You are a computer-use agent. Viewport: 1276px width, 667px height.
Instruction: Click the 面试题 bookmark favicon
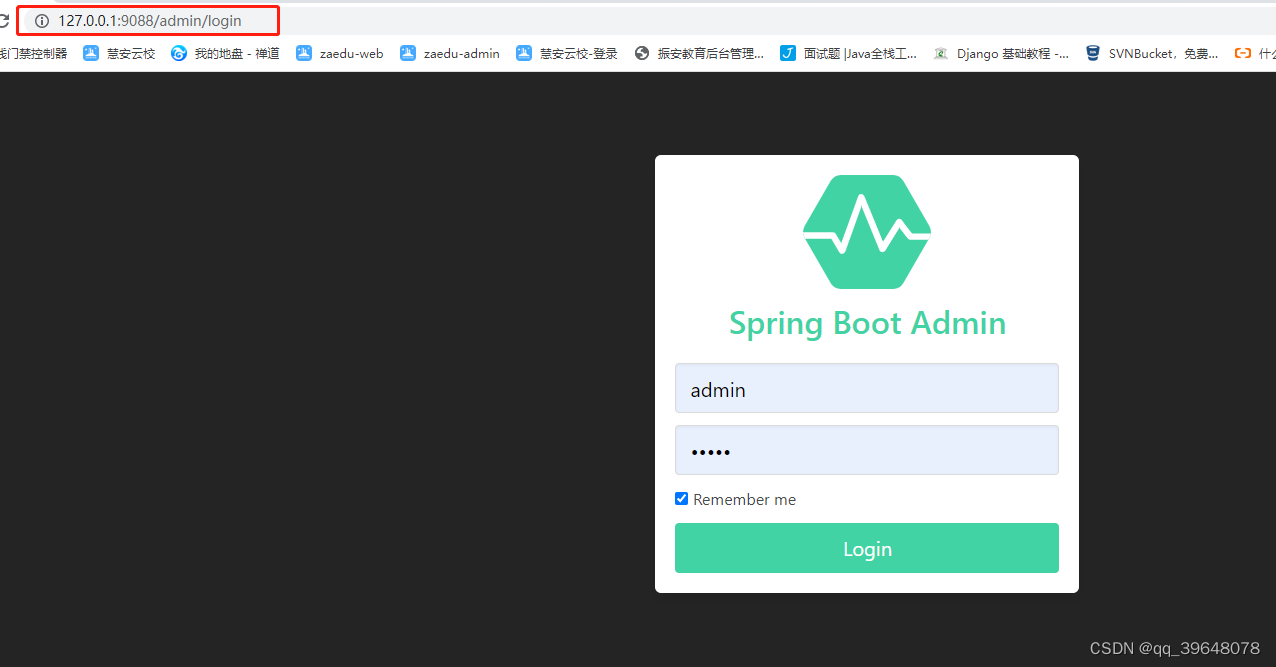788,54
